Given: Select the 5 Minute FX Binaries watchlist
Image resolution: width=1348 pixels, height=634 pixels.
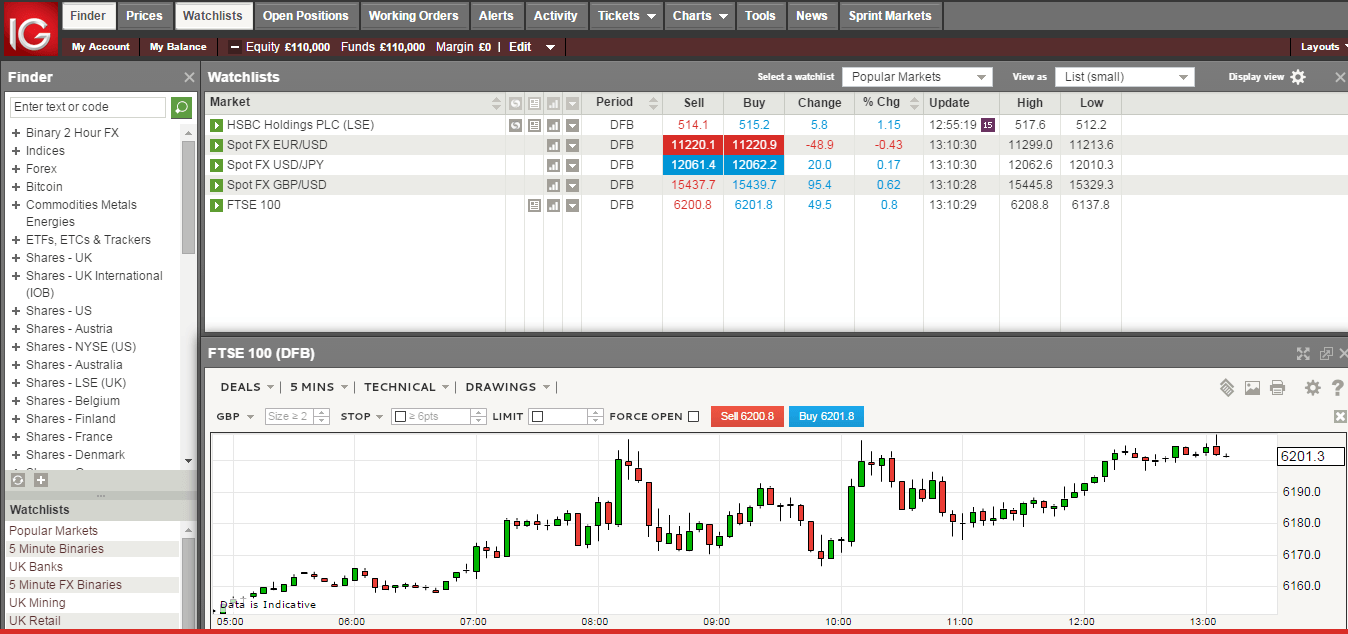Looking at the screenshot, I should (65, 585).
